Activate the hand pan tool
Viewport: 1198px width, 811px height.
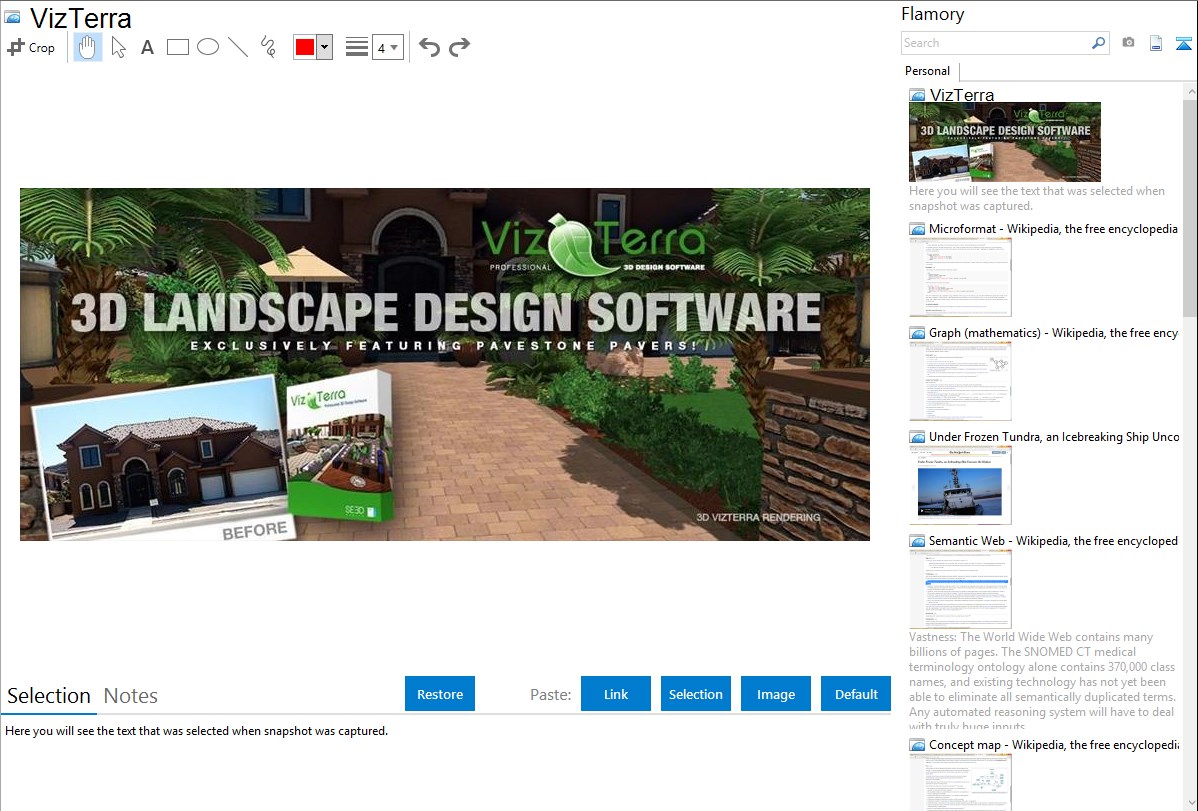coord(88,47)
